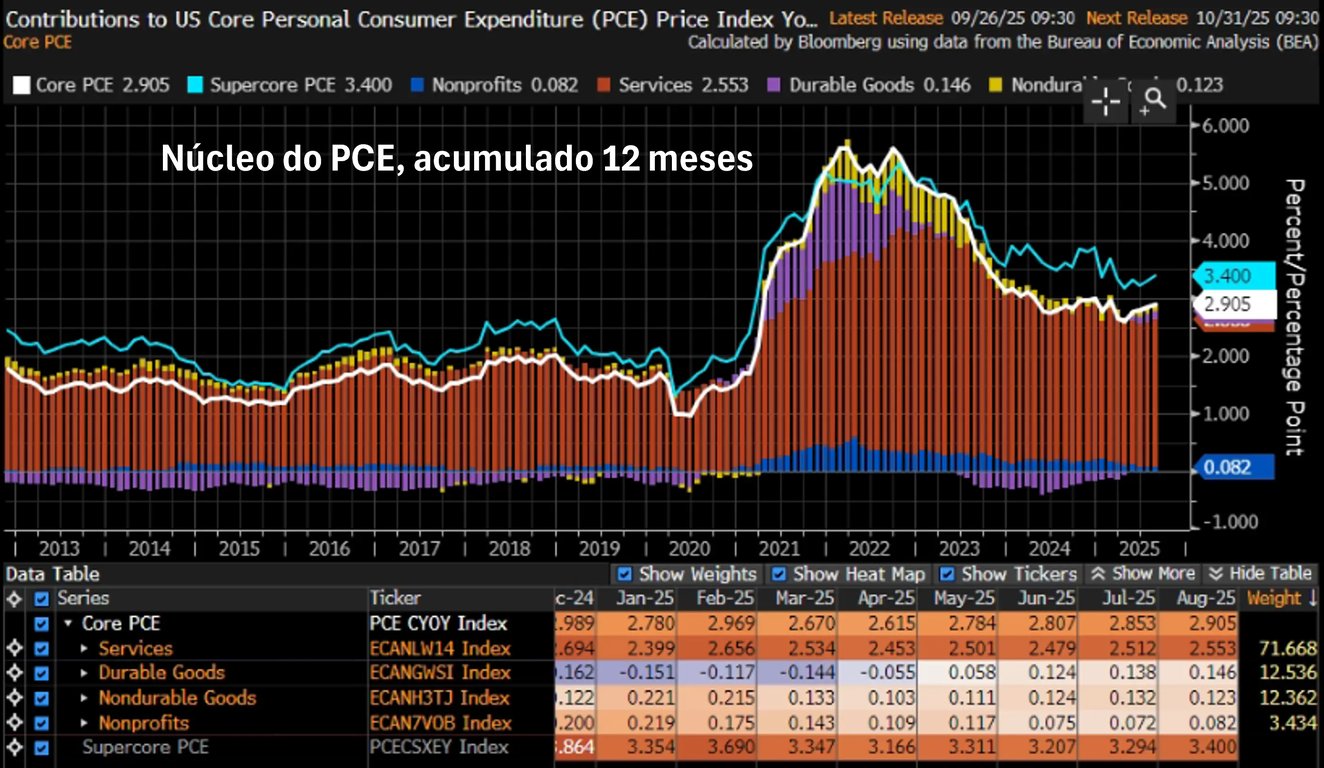Click the target icon in Series header
Screen dimensions: 1324x768
click(x=14, y=599)
